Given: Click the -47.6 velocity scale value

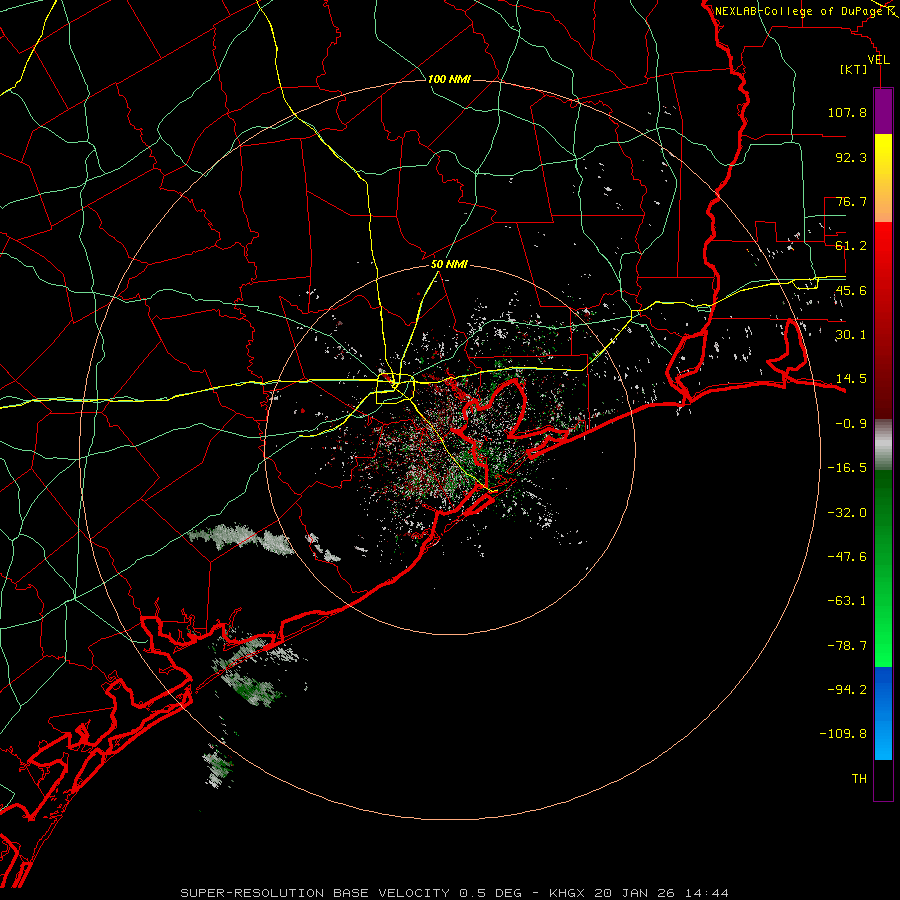Looking at the screenshot, I should (847, 557).
